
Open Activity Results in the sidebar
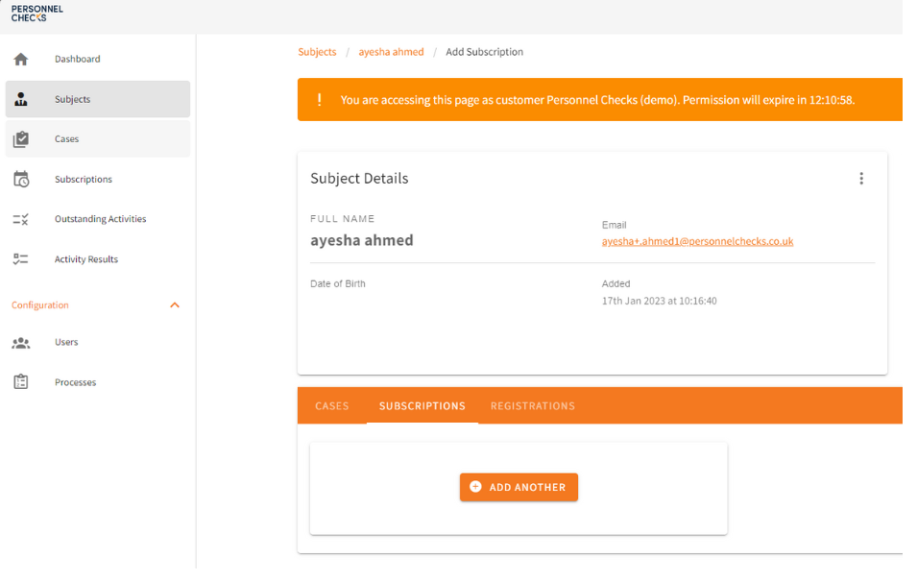pos(98,259)
